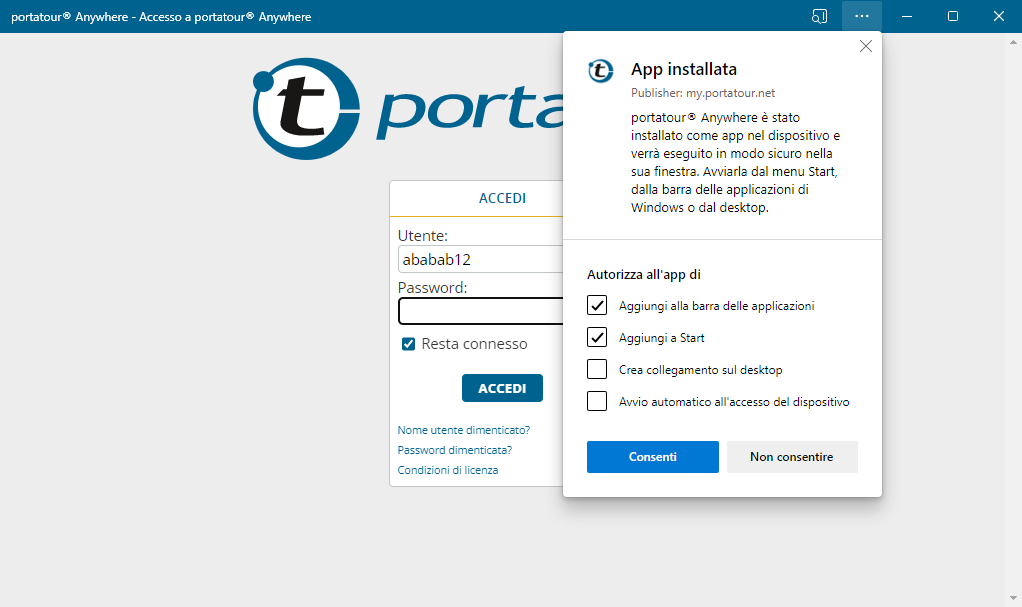Click the Non consentire button

(x=792, y=457)
